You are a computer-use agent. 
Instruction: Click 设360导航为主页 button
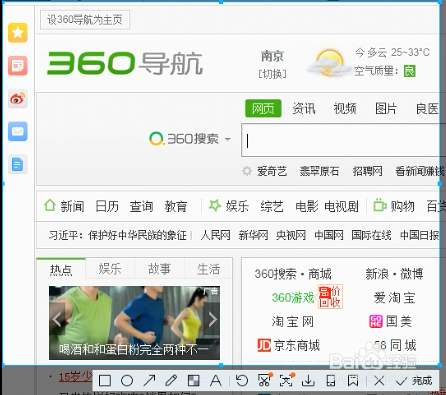click(x=85, y=20)
